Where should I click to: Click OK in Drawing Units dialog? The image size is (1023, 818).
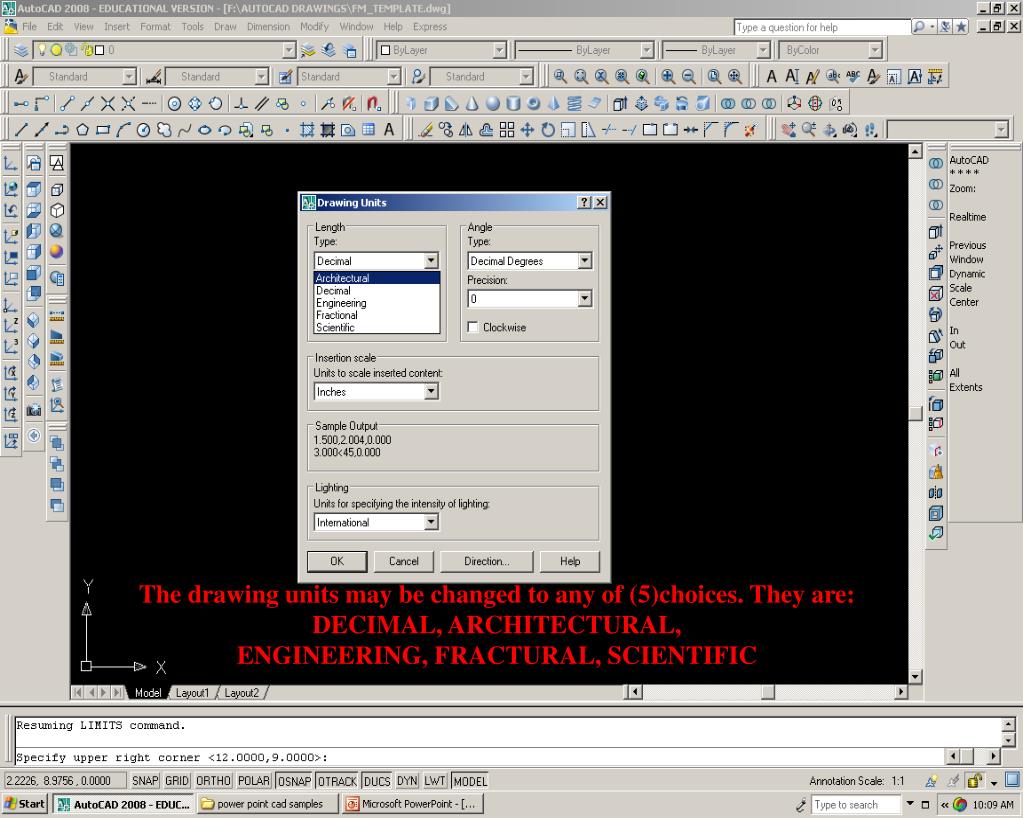[337, 561]
